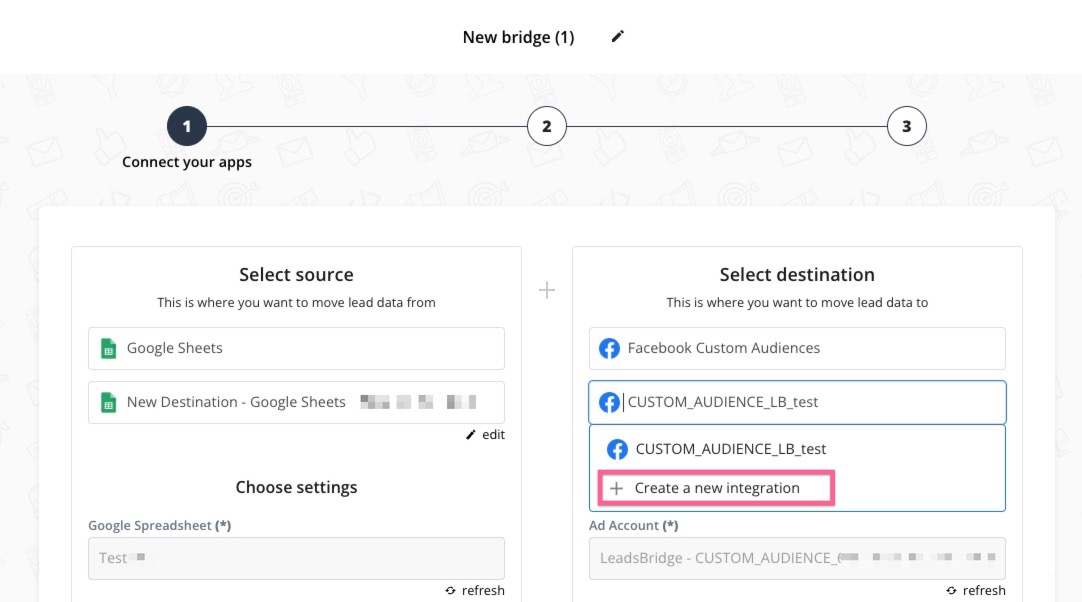Click refresh under Ad Account field
This screenshot has height=602, width=1082.
click(983, 591)
